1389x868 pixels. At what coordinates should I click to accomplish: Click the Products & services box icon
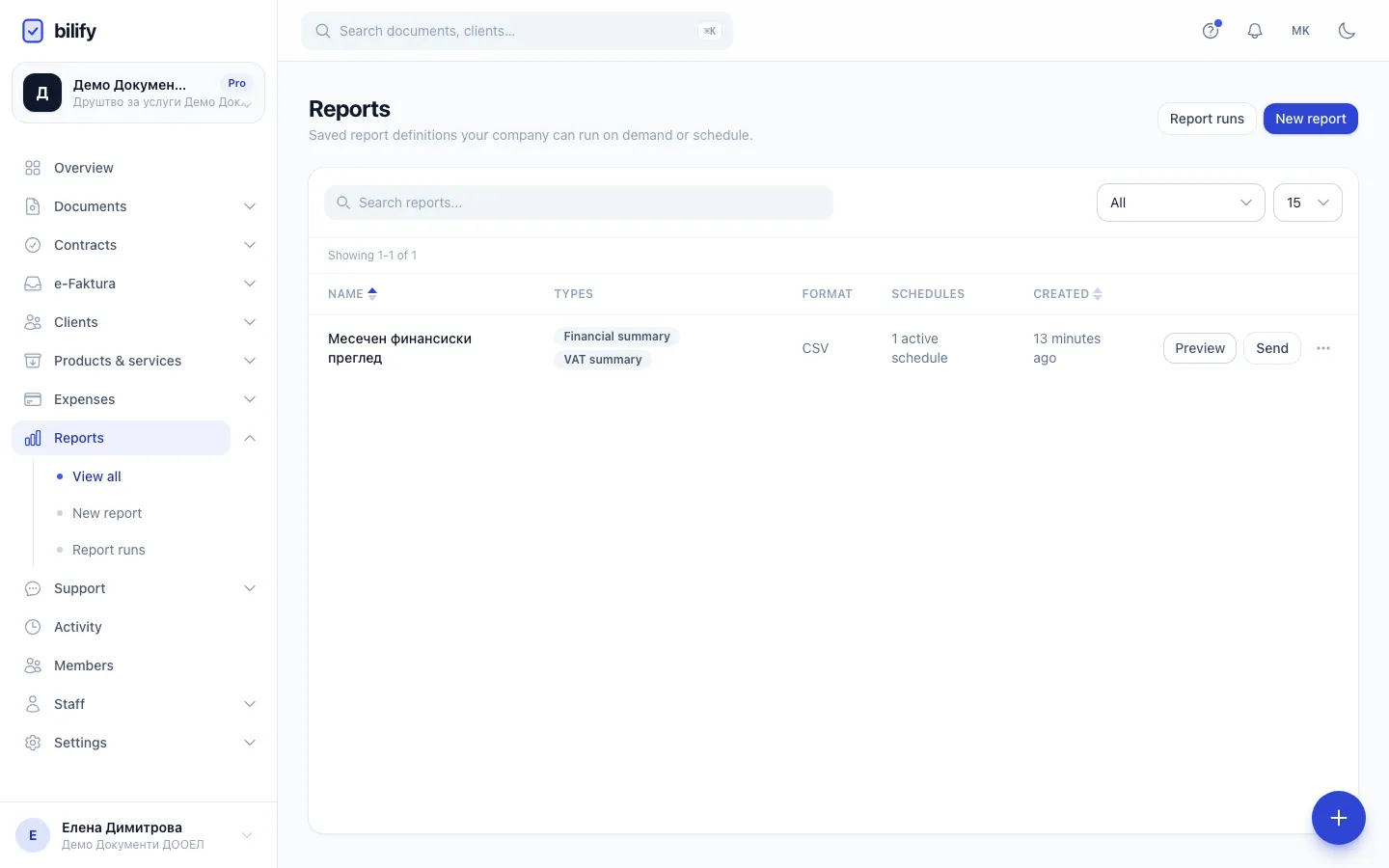33,361
